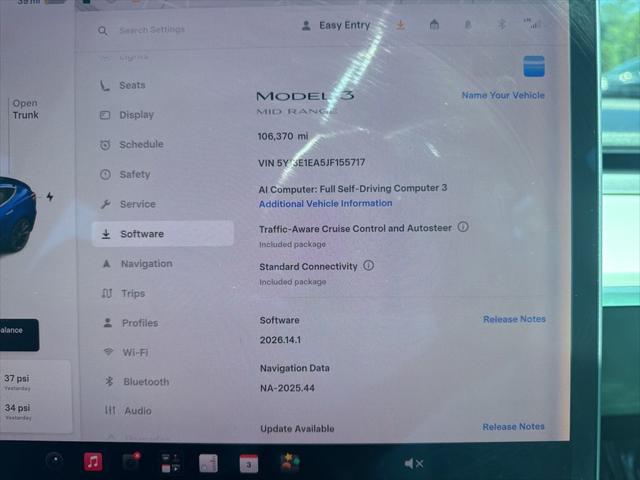Tap the Wi-Fi signal icon in sidebar
This screenshot has height=480, width=640.
tap(108, 351)
